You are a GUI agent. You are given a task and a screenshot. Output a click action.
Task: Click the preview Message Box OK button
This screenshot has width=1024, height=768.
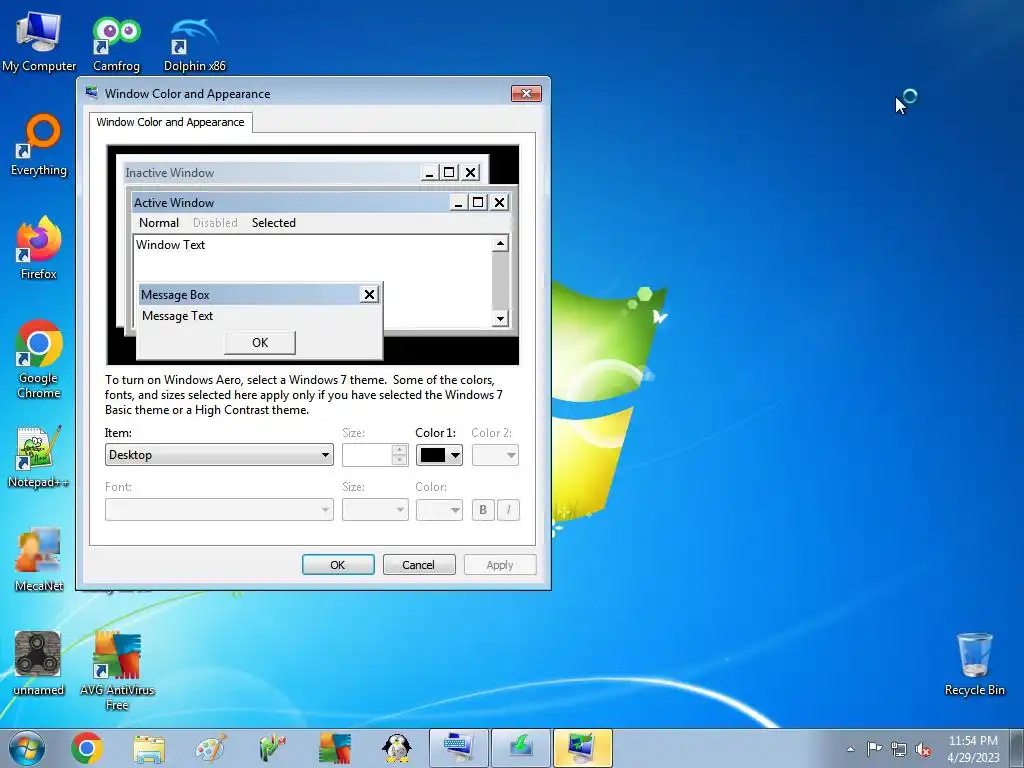(x=260, y=343)
